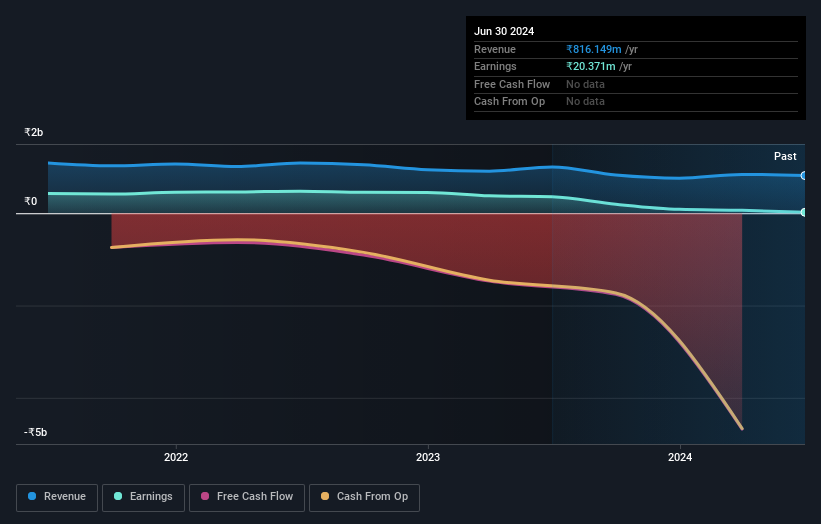Click the pink Free Cash Flow legend dot

coord(205,496)
